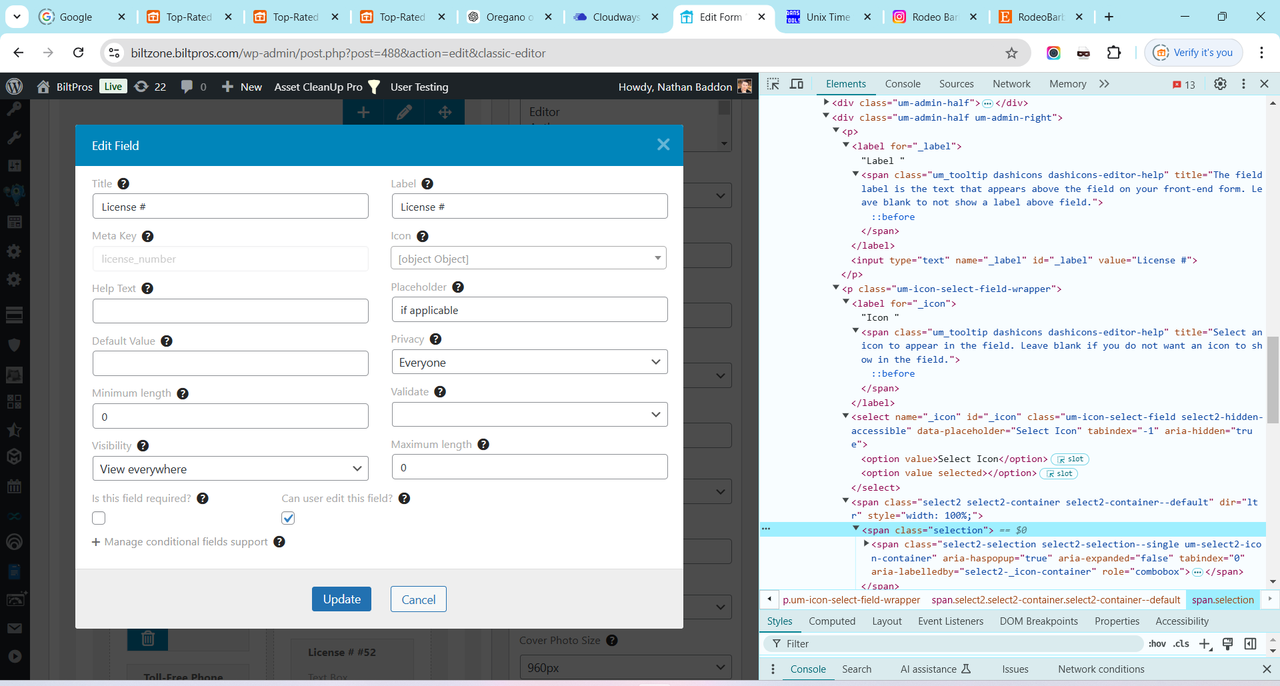Click the Maximum length help tooltip icon

point(483,445)
